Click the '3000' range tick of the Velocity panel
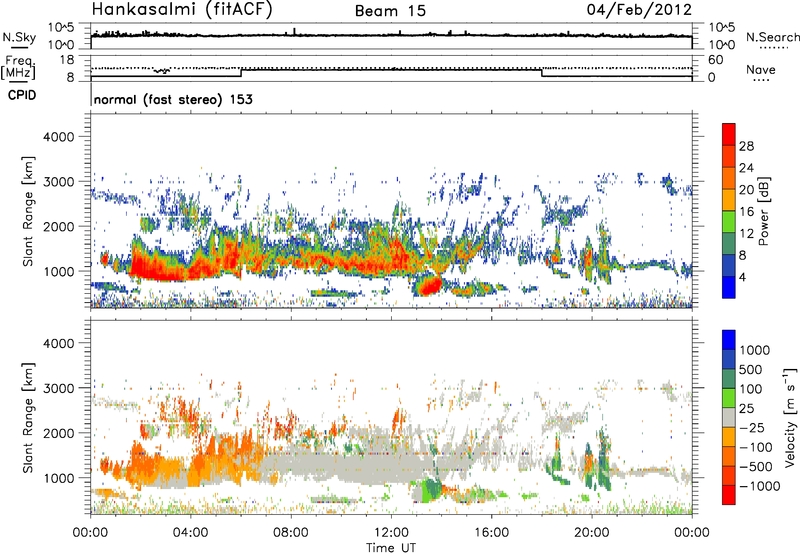This screenshot has width=800, height=554. pos(58,388)
